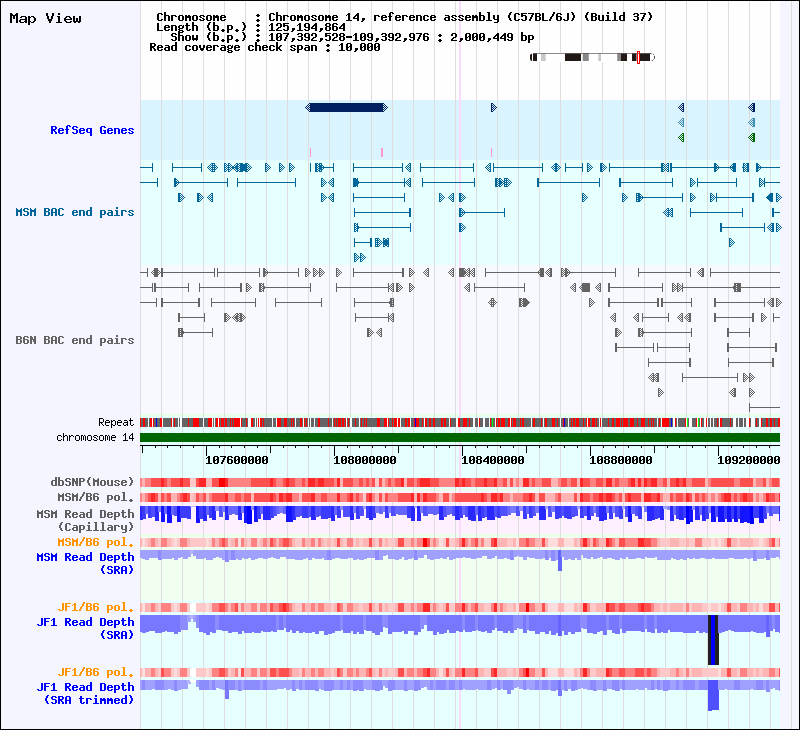This screenshot has width=800, height=730.
Task: Click the dbSNP(Mouse) density track
Action: tap(460, 482)
